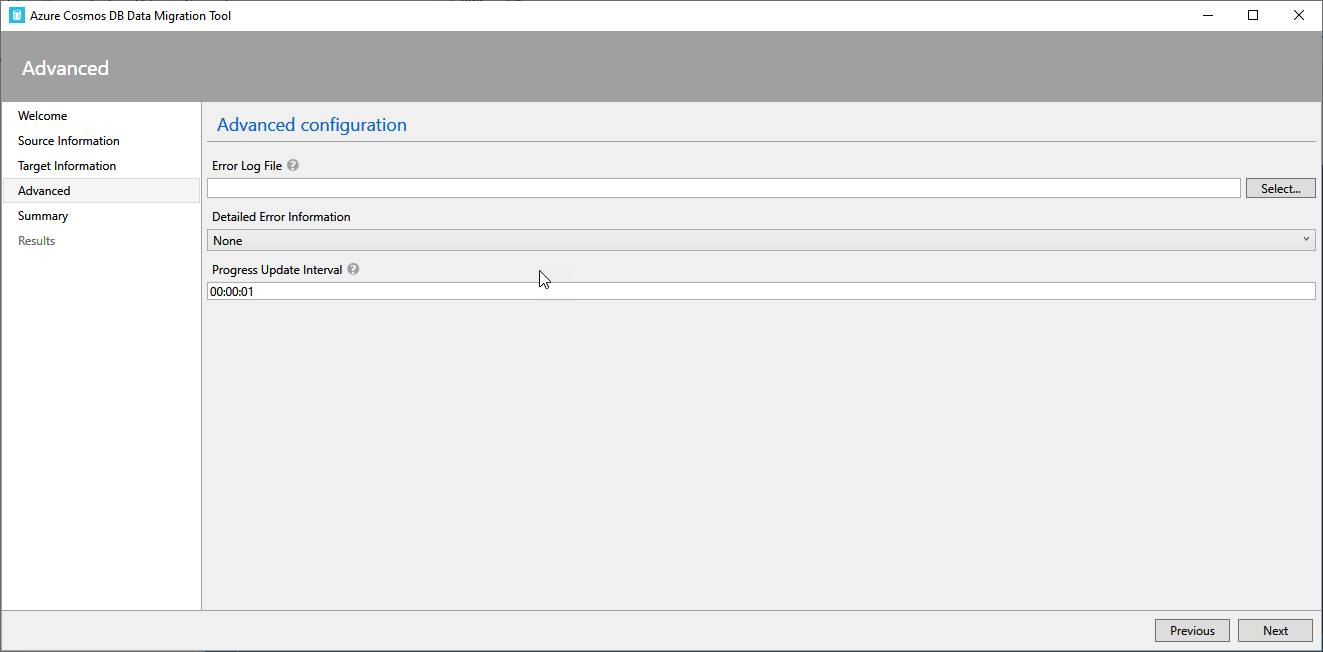Jump to the Summary step
This screenshot has width=1323, height=652.
tap(43, 216)
